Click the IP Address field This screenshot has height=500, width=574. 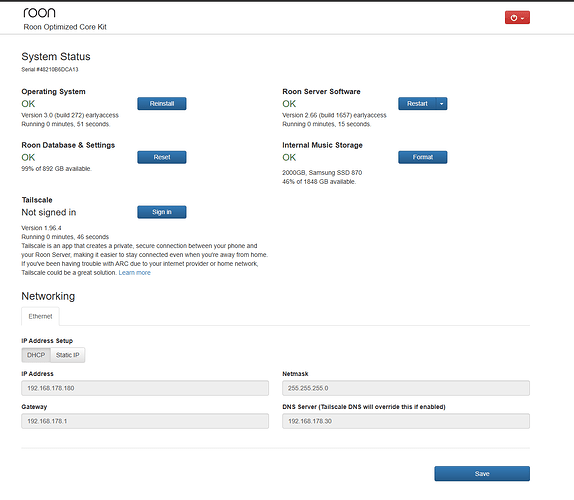145,388
